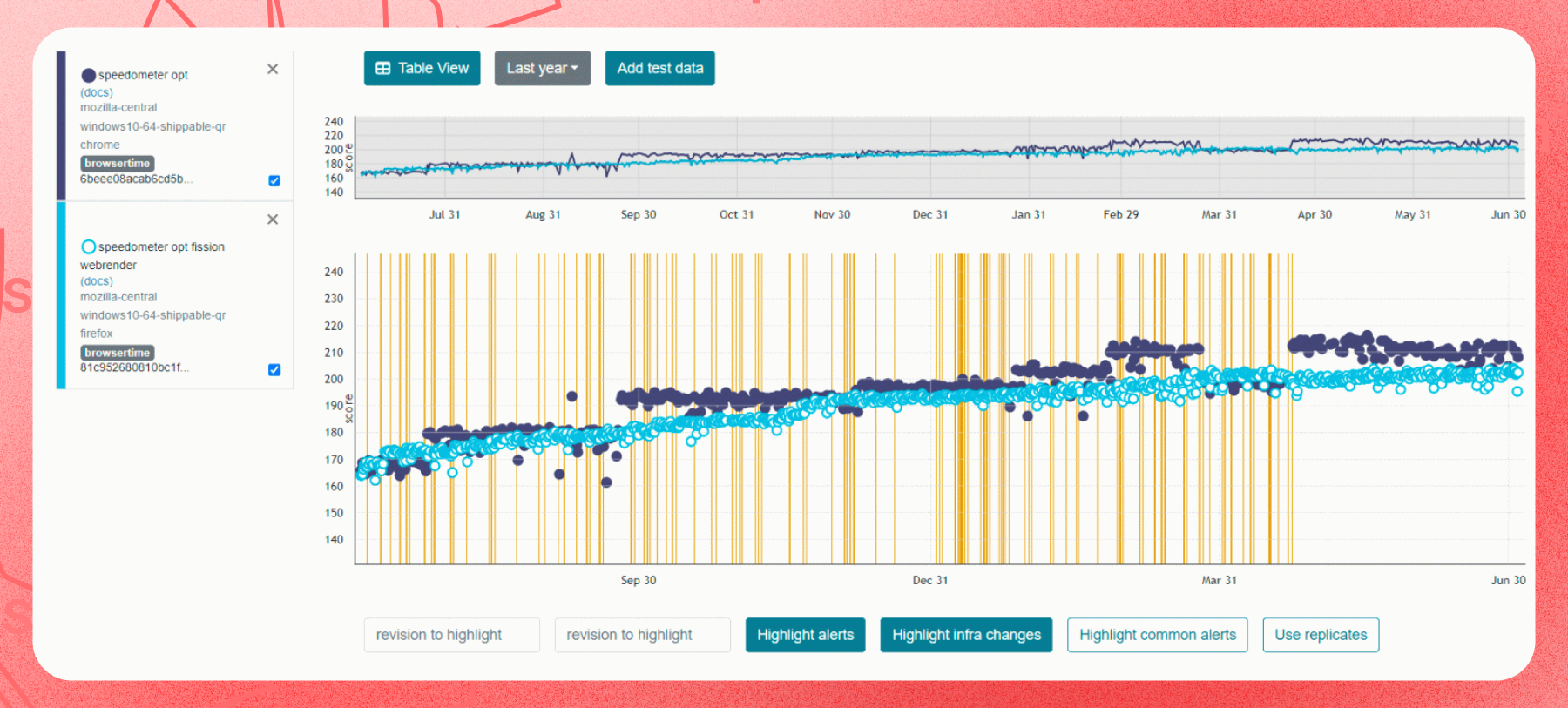Remove the speedometer opt chrome series
Viewport: 1568px width, 708px height.
coord(273,69)
